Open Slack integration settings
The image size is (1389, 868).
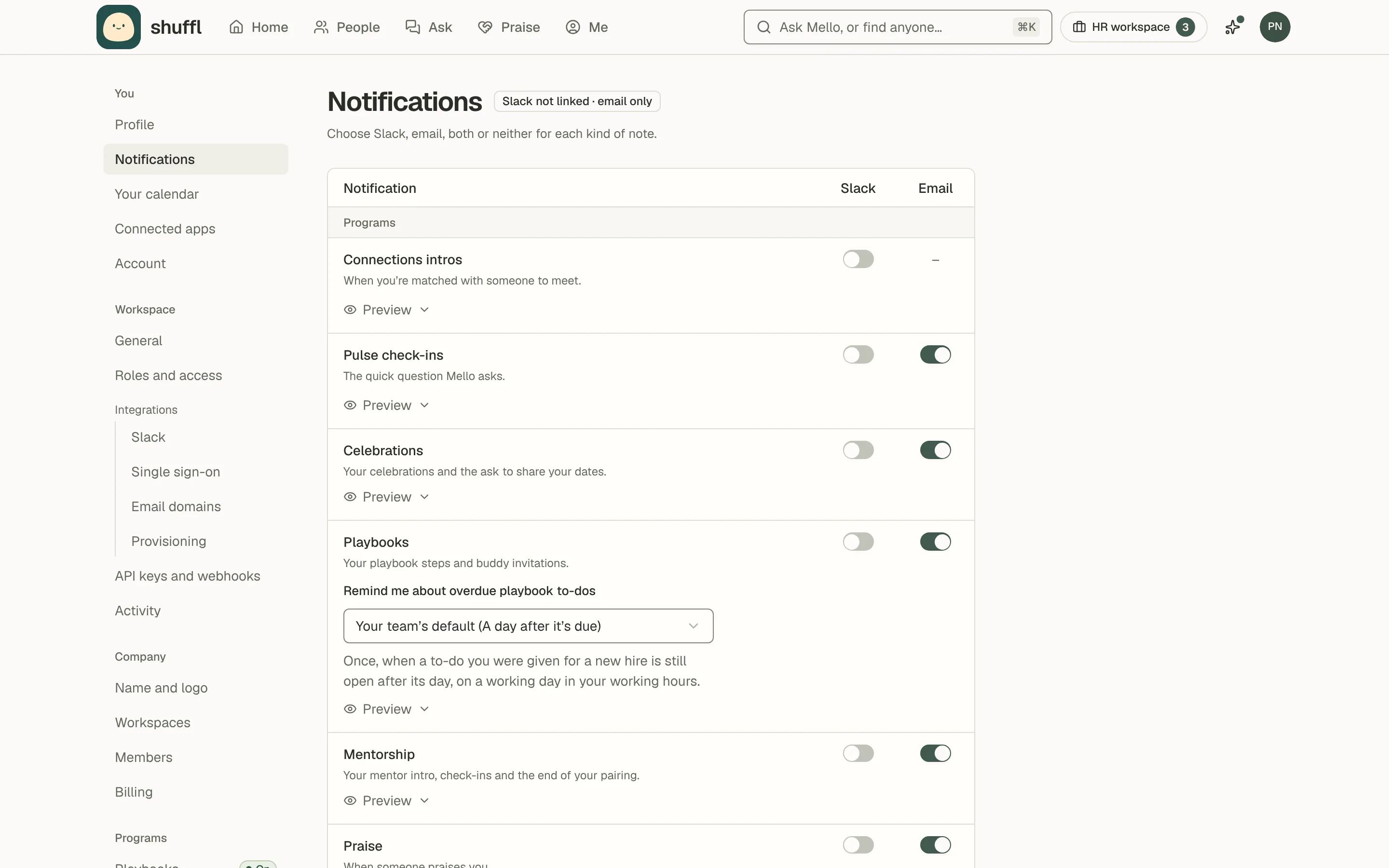[x=204, y=437]
